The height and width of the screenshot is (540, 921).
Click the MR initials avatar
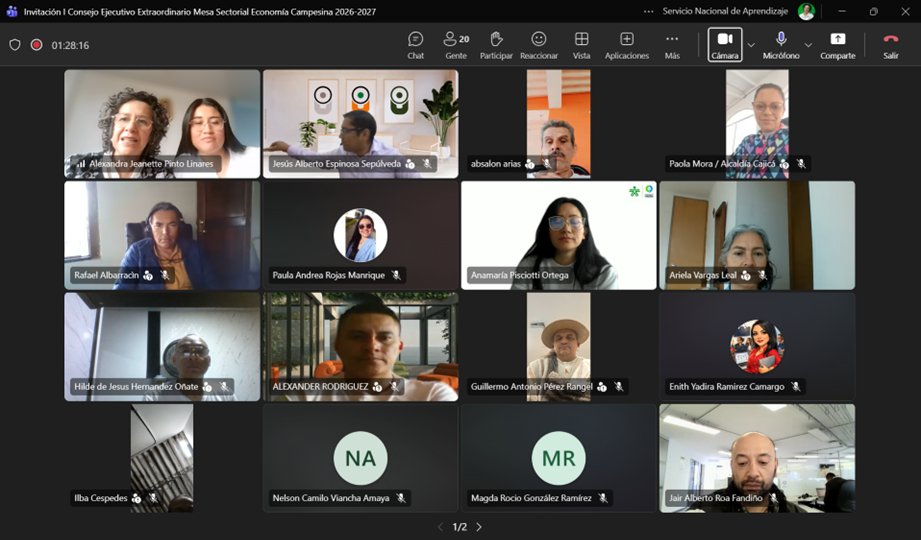click(x=559, y=458)
